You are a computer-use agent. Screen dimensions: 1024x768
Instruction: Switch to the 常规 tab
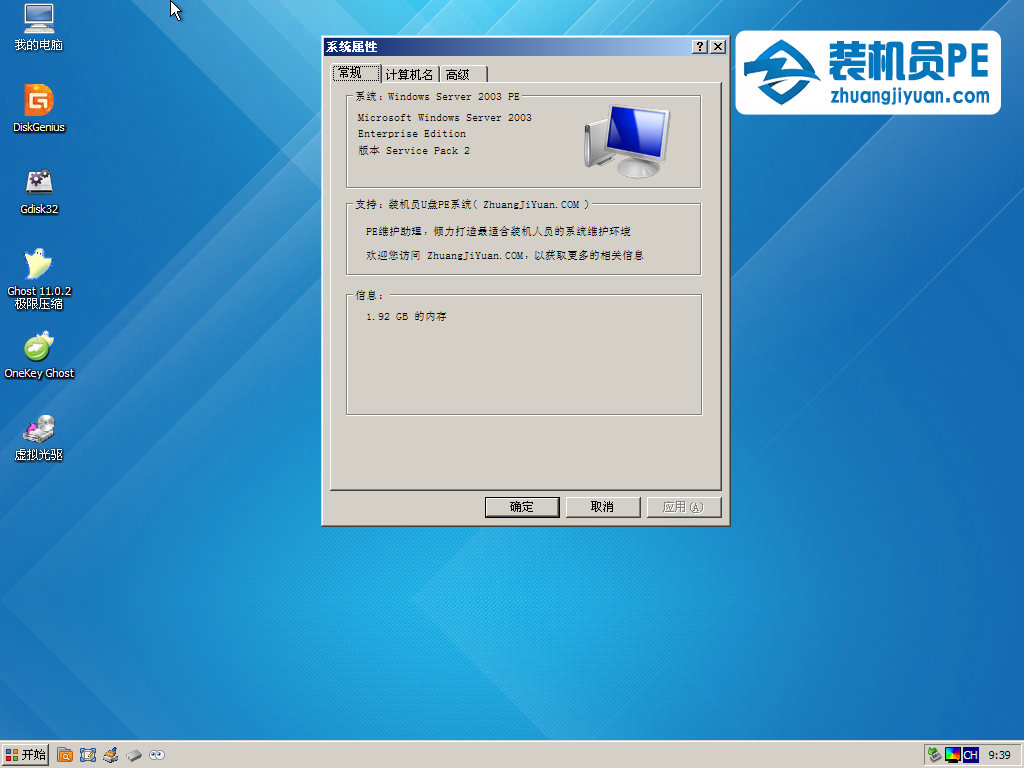pyautogui.click(x=356, y=73)
